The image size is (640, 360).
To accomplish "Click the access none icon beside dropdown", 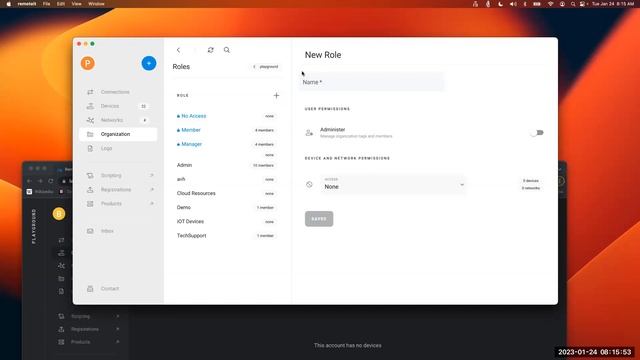I will (309, 184).
